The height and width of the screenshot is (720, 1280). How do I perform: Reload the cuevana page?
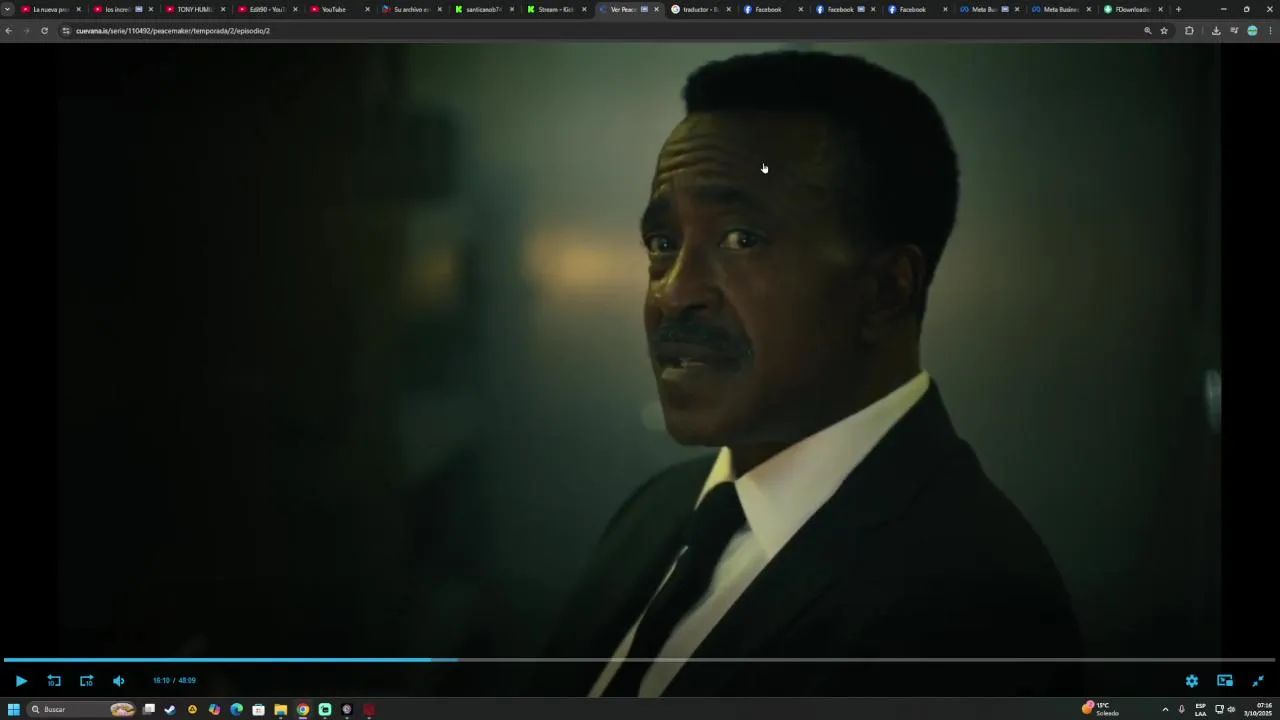coord(44,31)
